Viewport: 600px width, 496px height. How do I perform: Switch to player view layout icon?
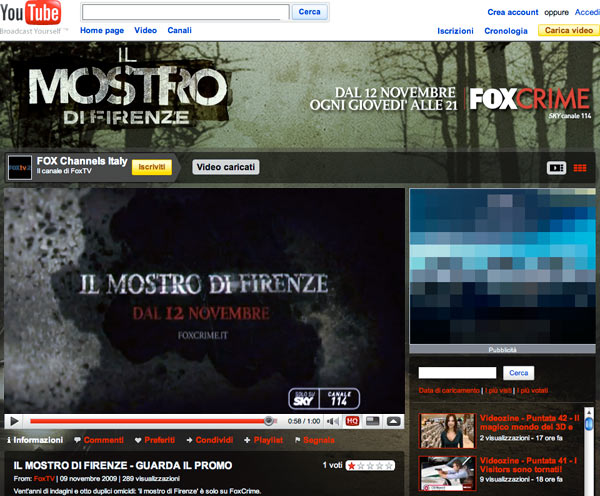pos(556,167)
